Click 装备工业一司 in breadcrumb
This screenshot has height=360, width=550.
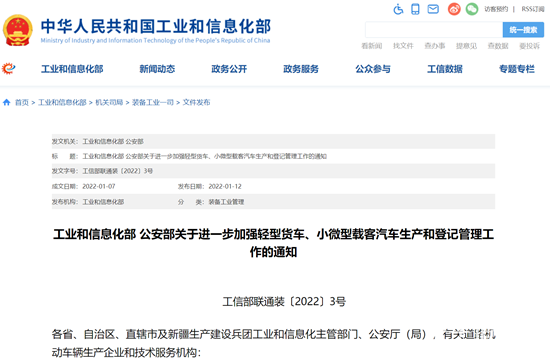coord(153,102)
